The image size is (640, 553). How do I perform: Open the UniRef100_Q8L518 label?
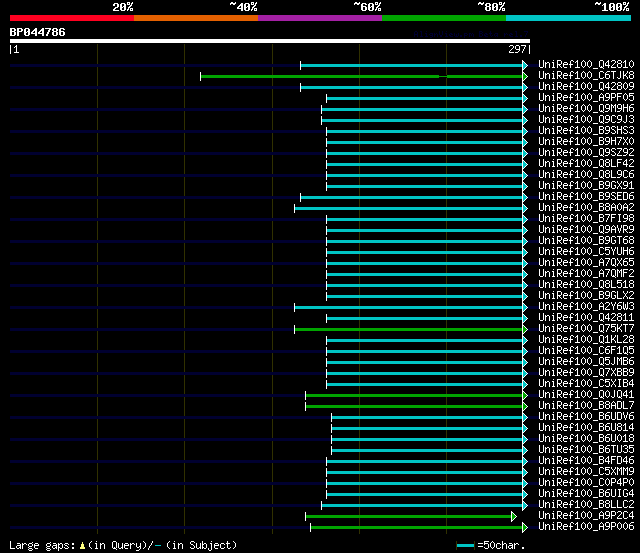(x=586, y=285)
